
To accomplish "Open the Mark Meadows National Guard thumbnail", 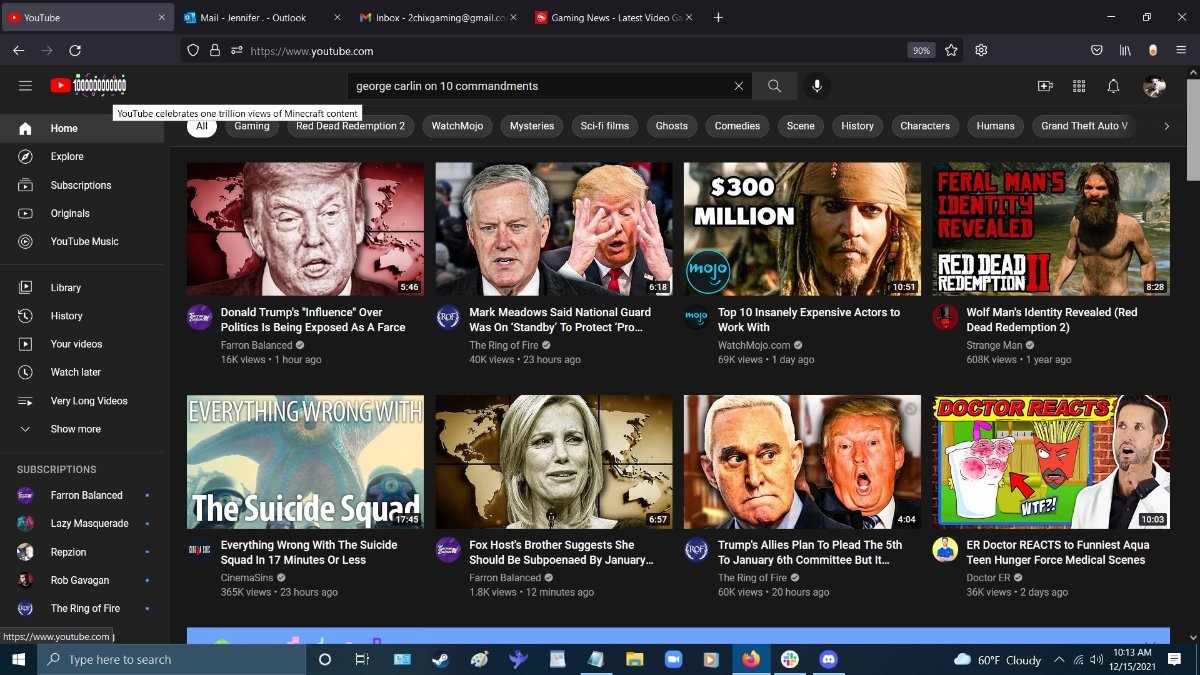I will [x=554, y=229].
